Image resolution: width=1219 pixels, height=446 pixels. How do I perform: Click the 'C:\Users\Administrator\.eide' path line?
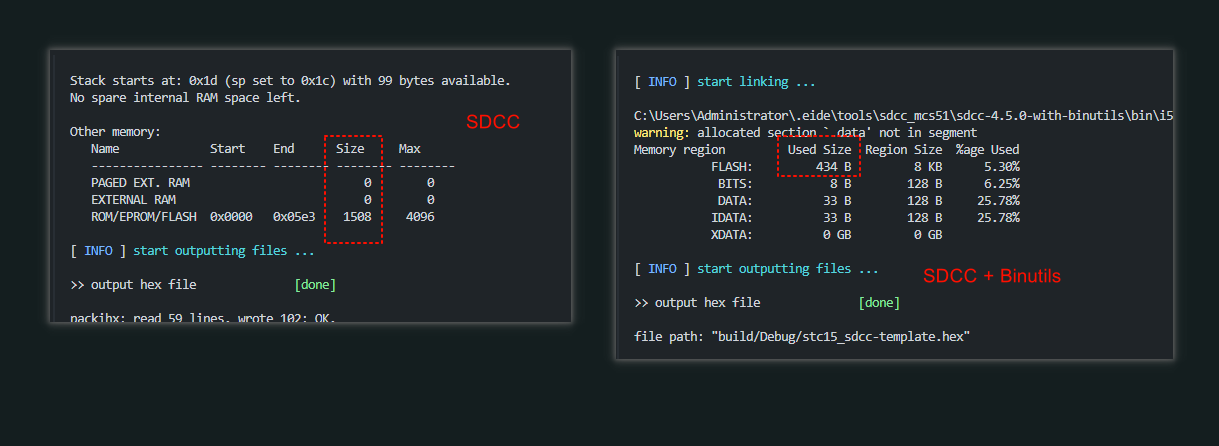pyautogui.click(x=903, y=116)
